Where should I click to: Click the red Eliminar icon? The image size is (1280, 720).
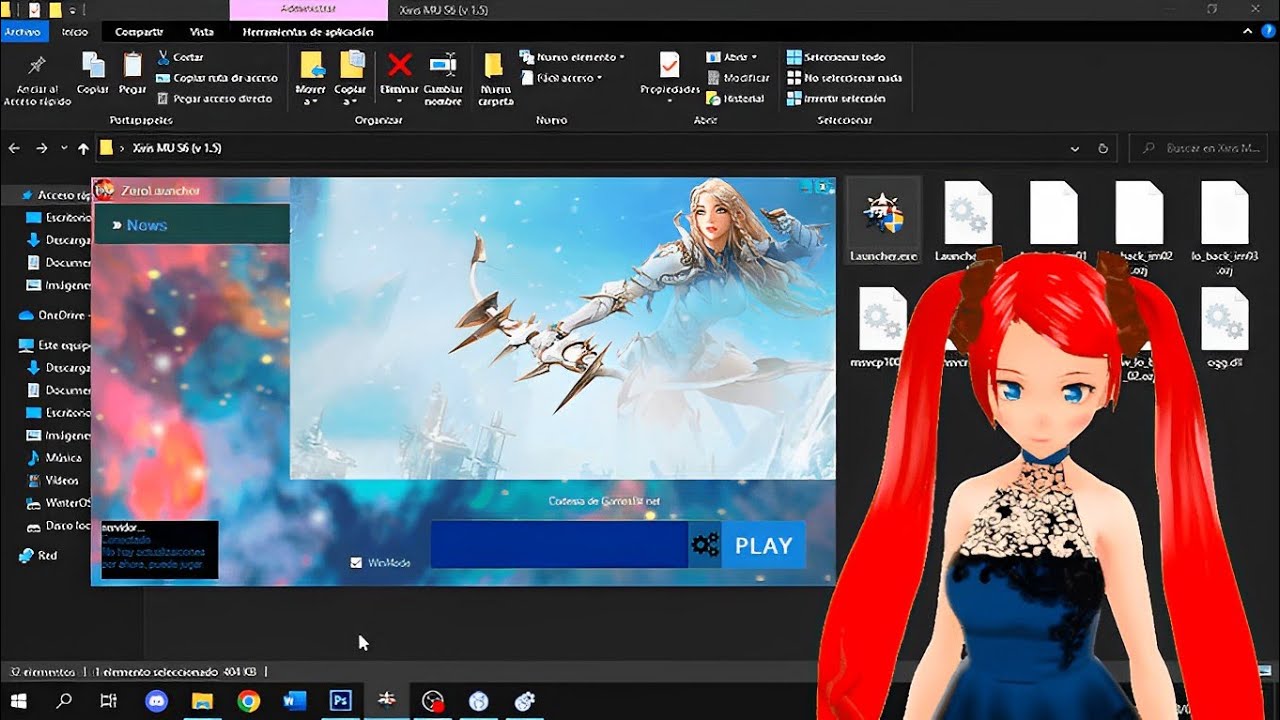[399, 66]
